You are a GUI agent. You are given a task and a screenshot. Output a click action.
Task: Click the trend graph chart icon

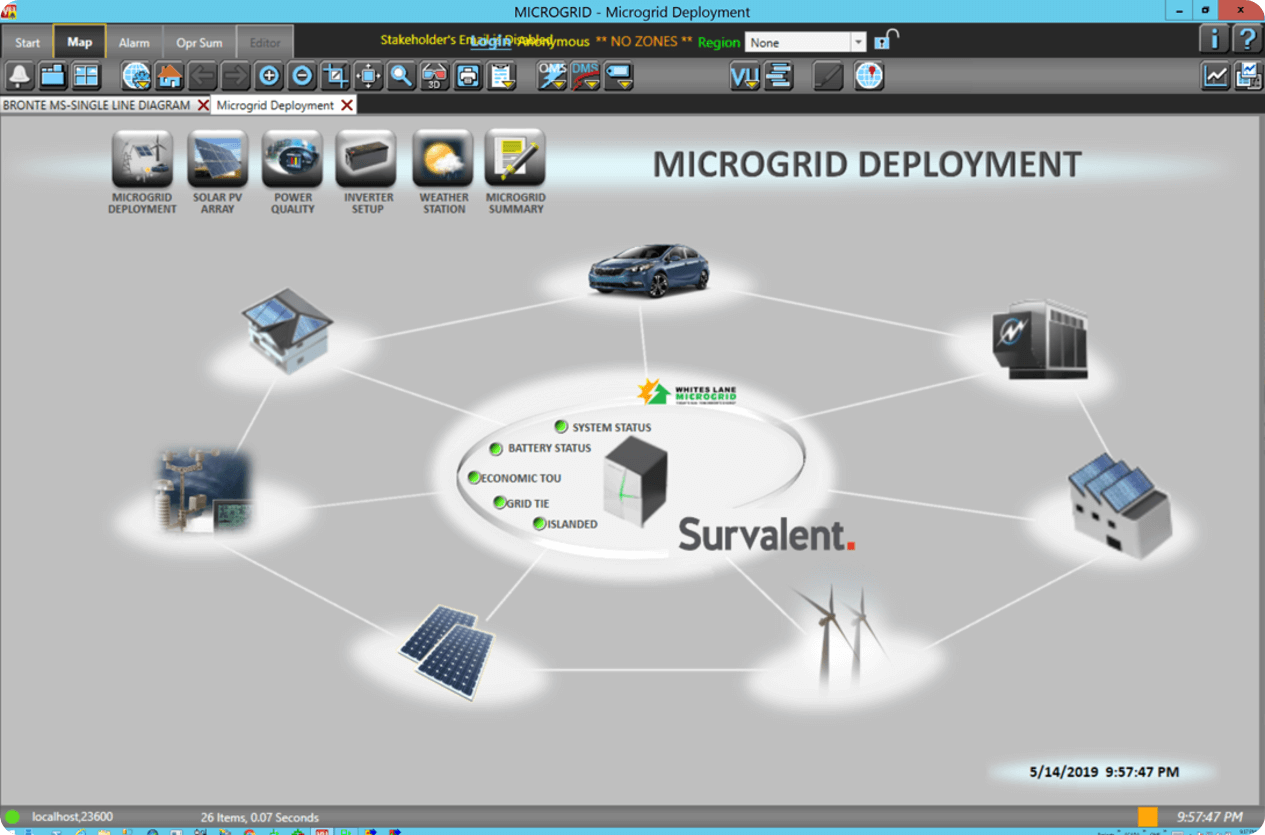point(1215,76)
